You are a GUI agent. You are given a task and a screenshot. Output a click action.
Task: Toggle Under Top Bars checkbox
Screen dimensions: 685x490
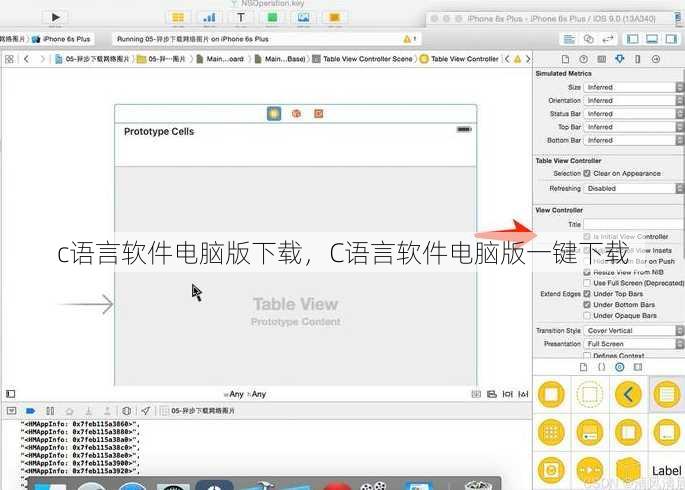pos(587,294)
